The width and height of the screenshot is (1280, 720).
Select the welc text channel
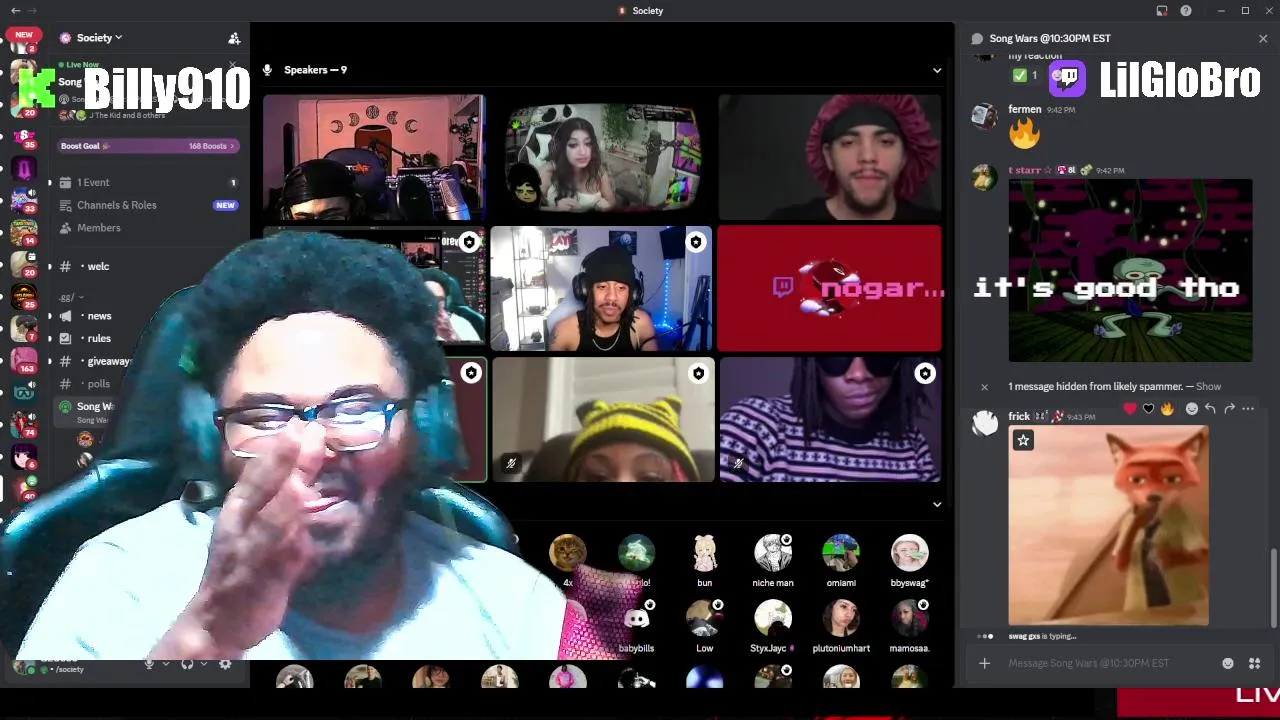[x=98, y=266]
